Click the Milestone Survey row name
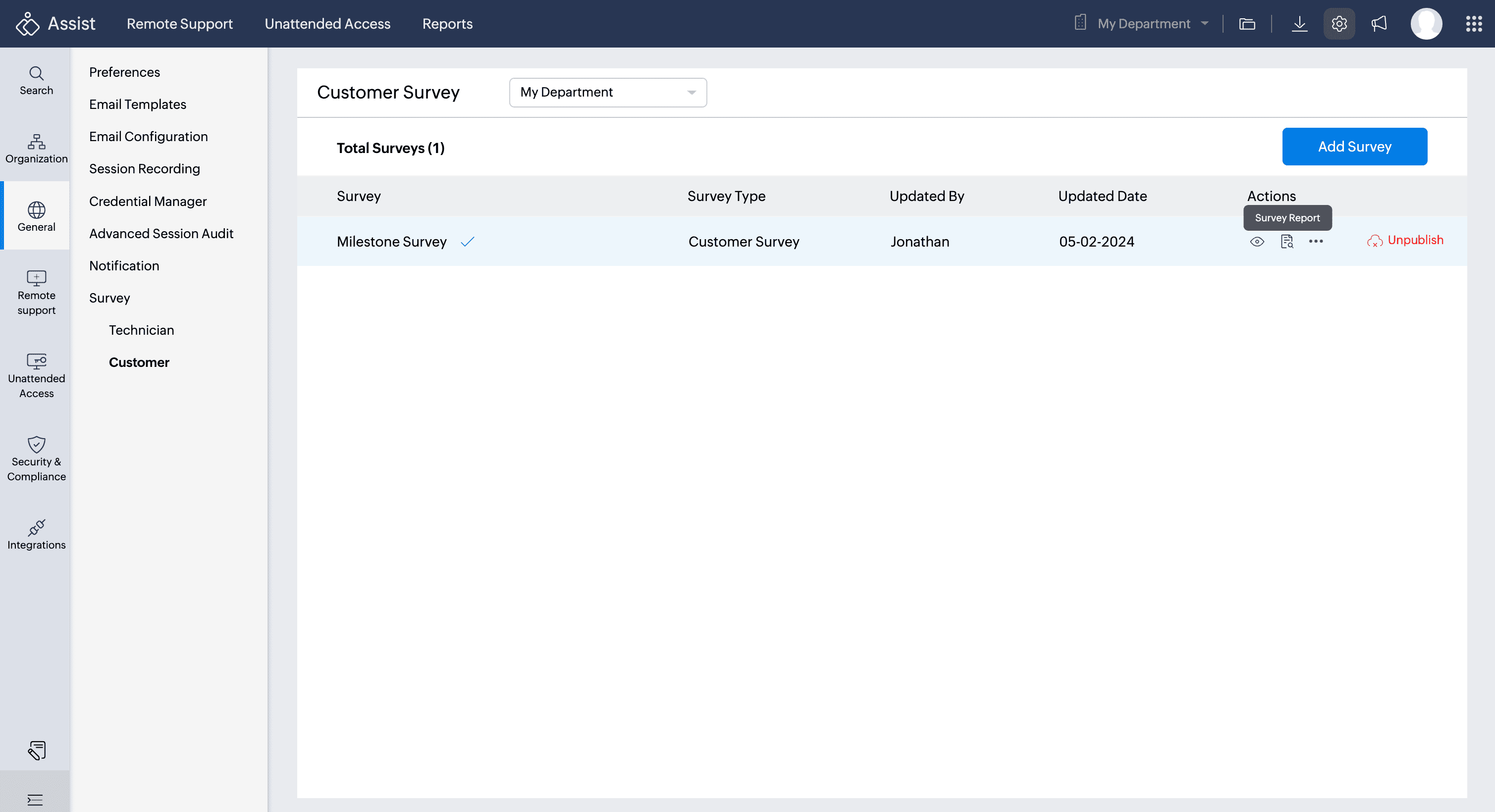The height and width of the screenshot is (812, 1495). click(391, 241)
